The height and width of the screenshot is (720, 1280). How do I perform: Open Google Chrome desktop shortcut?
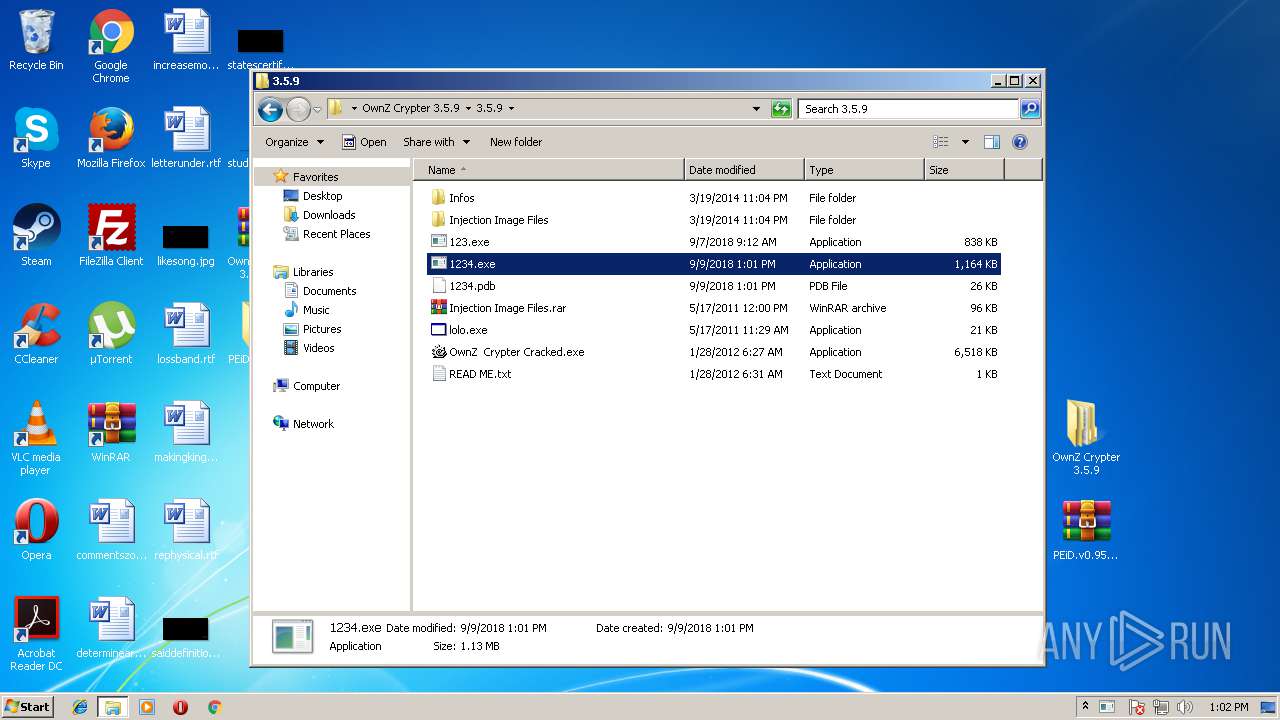(111, 47)
